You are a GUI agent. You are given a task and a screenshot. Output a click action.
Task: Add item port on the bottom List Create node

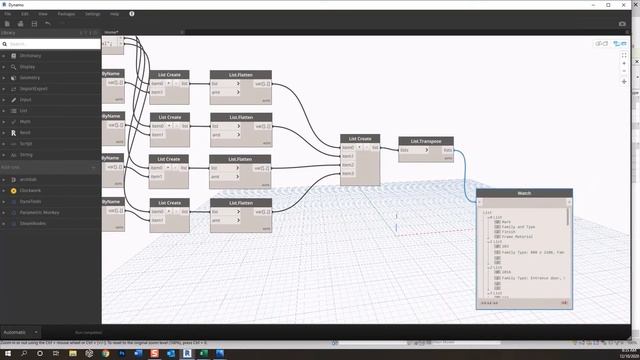[169, 211]
